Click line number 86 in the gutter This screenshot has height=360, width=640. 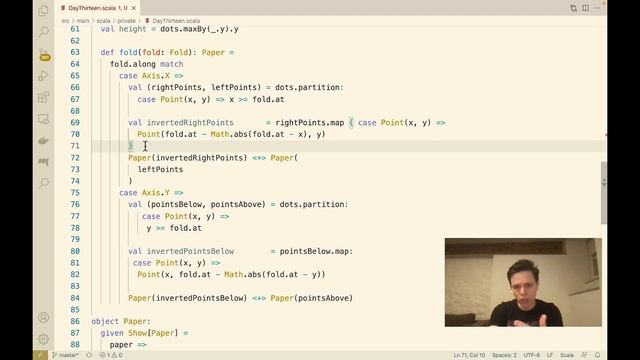click(75, 321)
